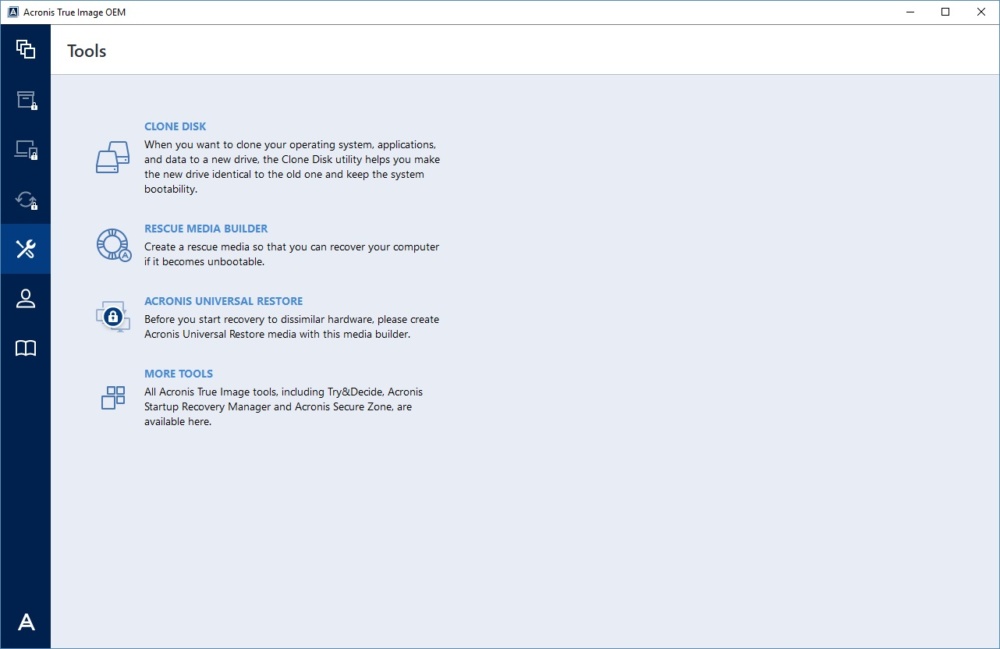The width and height of the screenshot is (1000, 649).
Task: Click the More Tools squares icon
Action: pyautogui.click(x=113, y=397)
